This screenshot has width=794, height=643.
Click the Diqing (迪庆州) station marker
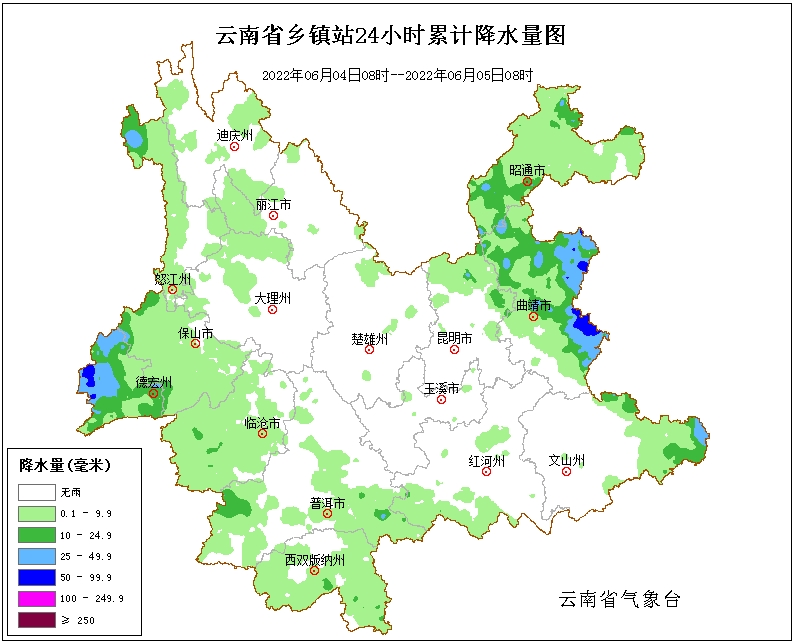pyautogui.click(x=235, y=147)
